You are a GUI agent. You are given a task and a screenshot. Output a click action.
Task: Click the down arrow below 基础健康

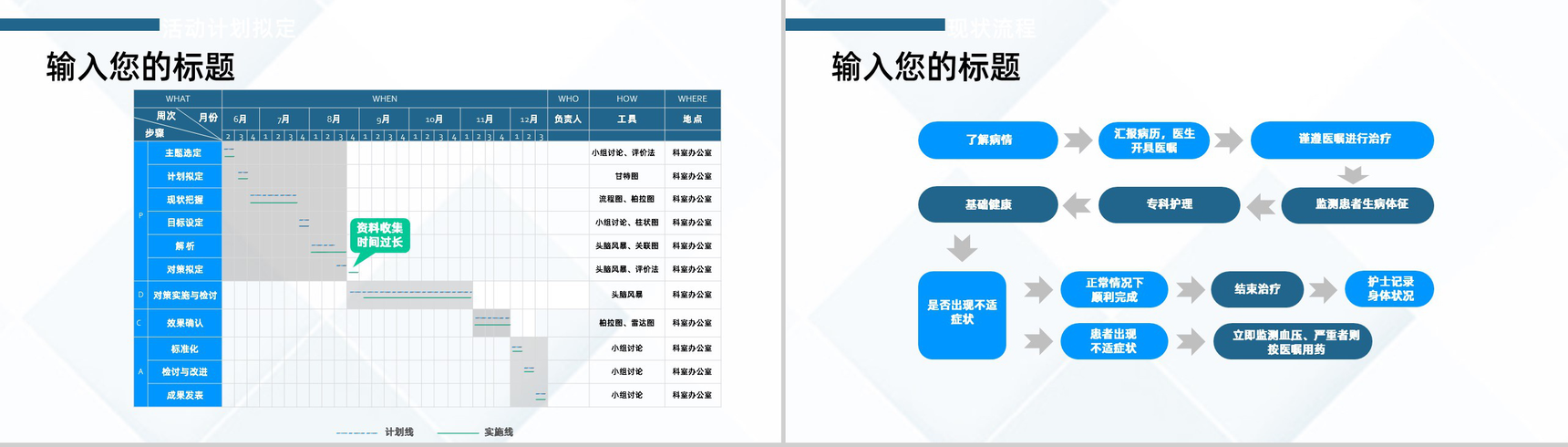[962, 247]
